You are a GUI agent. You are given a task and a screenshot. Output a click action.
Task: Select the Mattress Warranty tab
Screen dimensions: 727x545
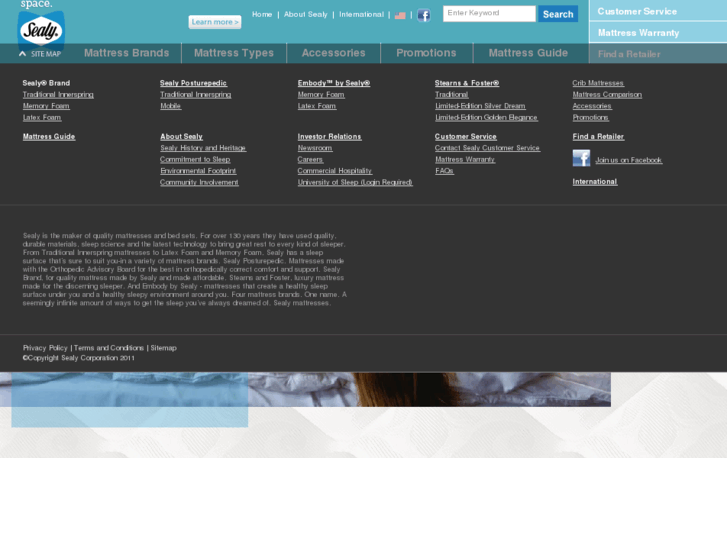click(x=658, y=32)
